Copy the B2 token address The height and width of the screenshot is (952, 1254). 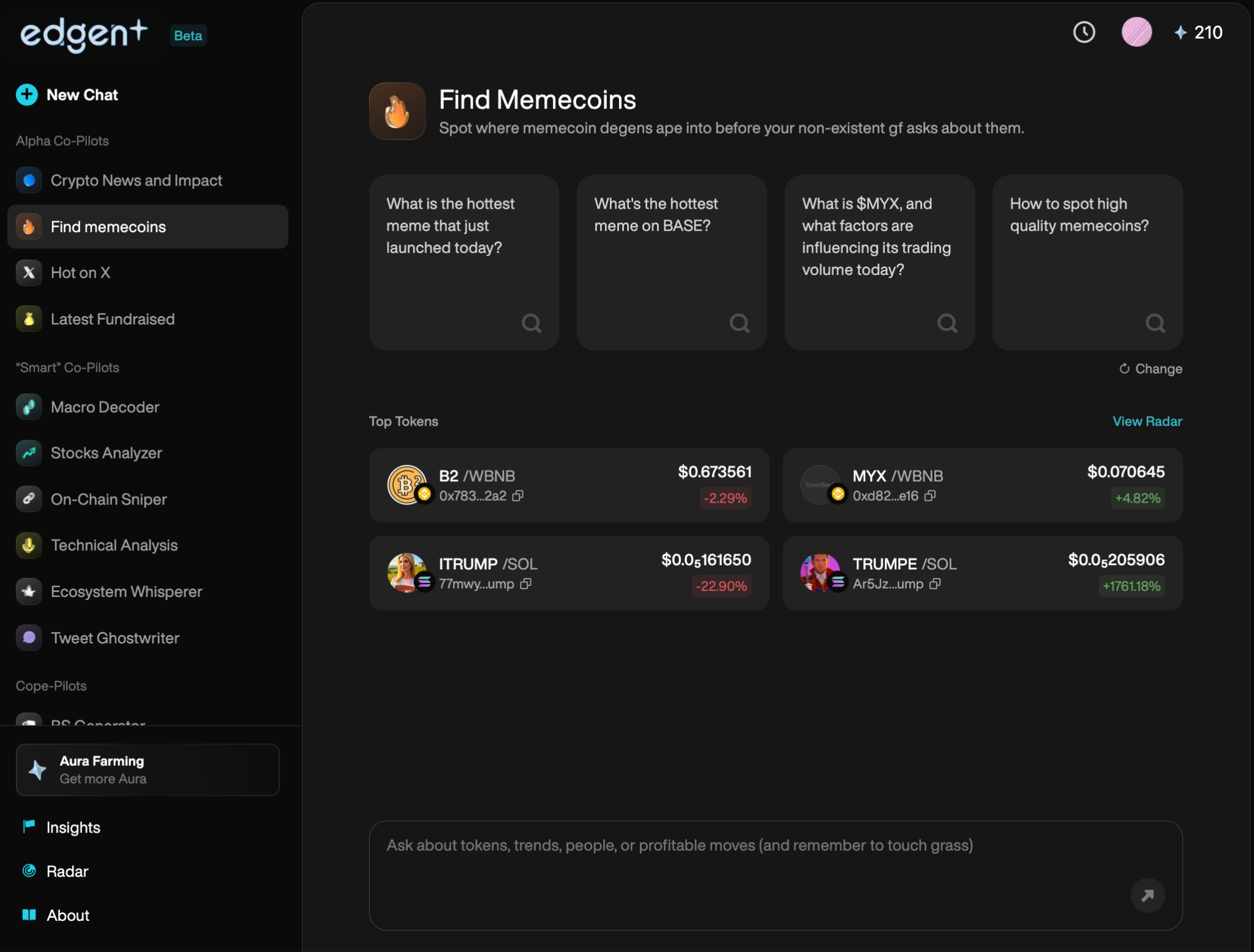coord(518,495)
